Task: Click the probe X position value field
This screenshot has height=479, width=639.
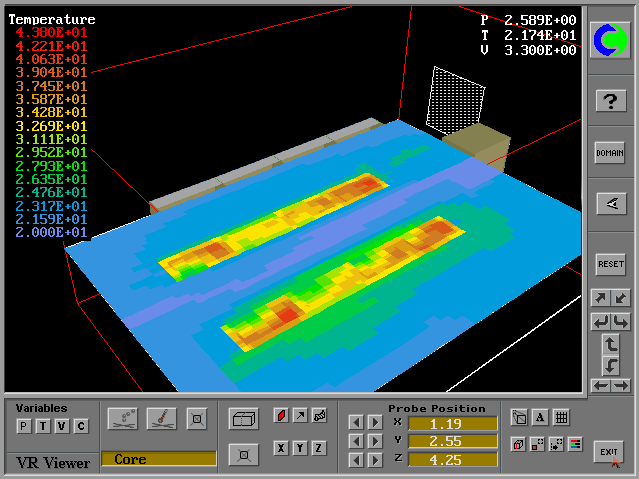Action: (x=452, y=423)
